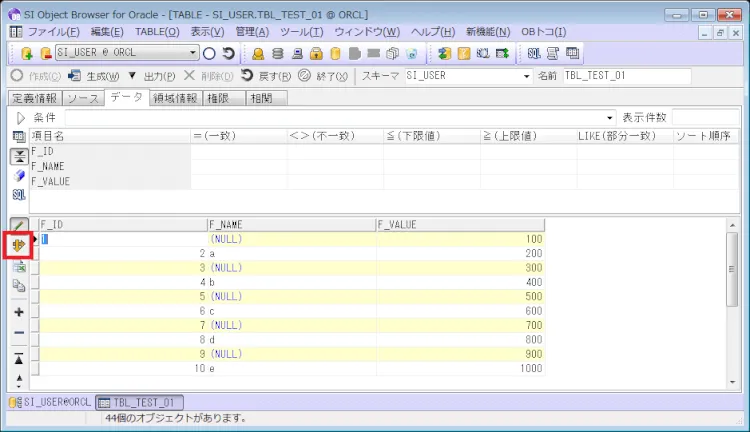This screenshot has height=432, width=750.
Task: Click the TBL_TEST_01 window tab at bottom
Action: pyautogui.click(x=139, y=402)
